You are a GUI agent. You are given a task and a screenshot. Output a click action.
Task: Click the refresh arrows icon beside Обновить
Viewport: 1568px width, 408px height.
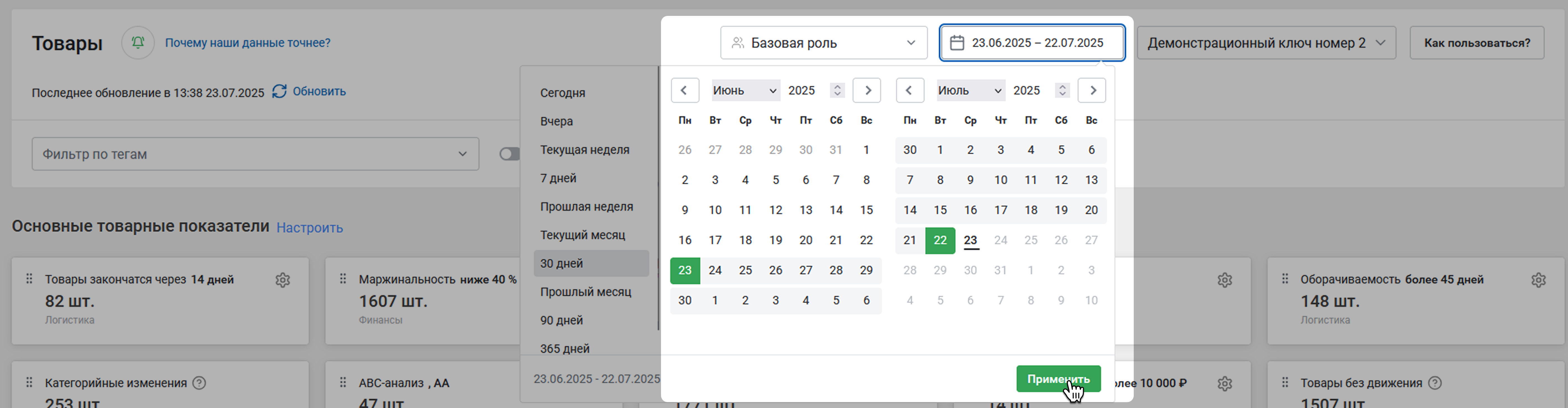tap(279, 91)
